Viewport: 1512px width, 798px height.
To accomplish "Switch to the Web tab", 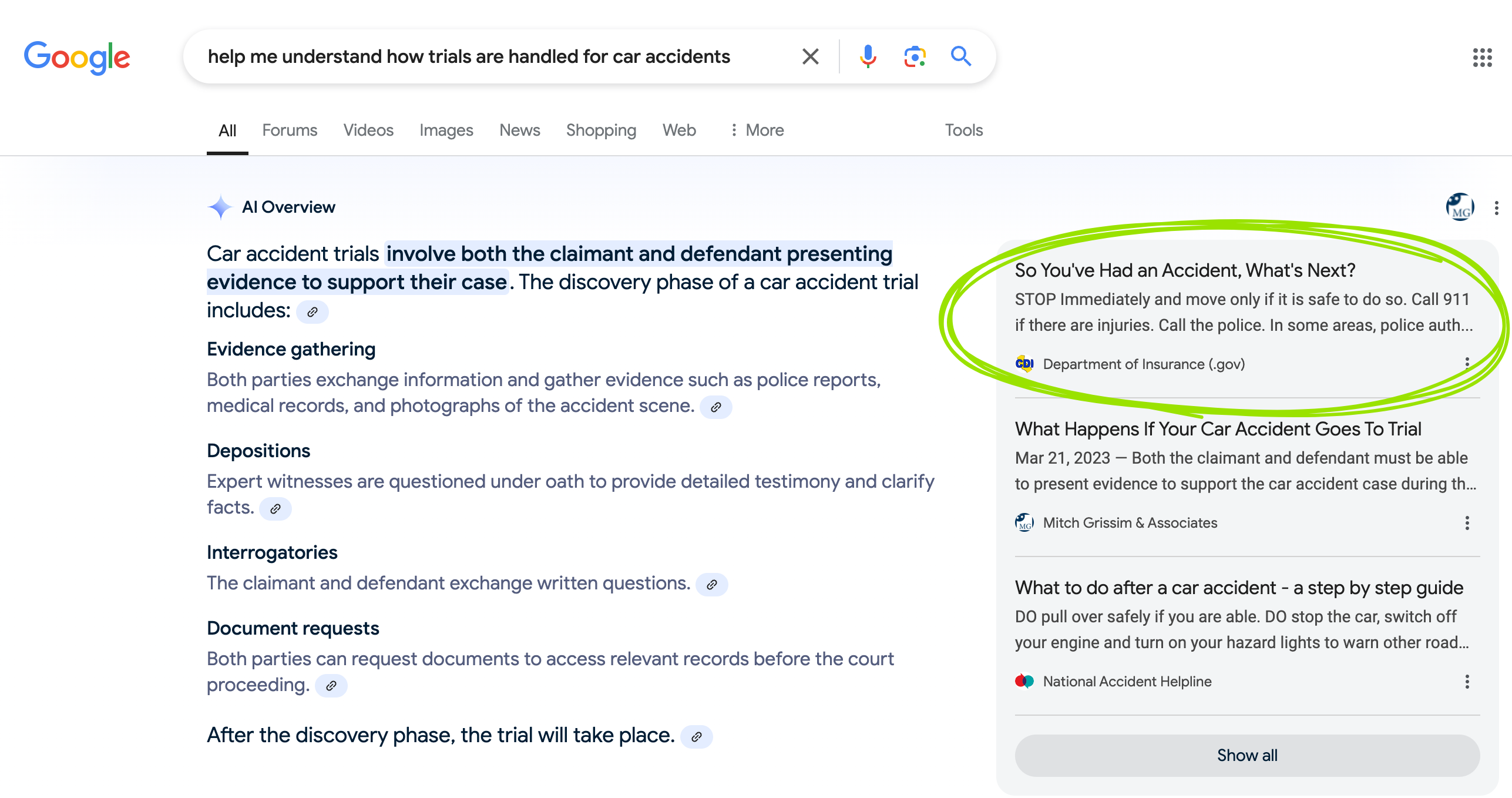I will point(679,130).
